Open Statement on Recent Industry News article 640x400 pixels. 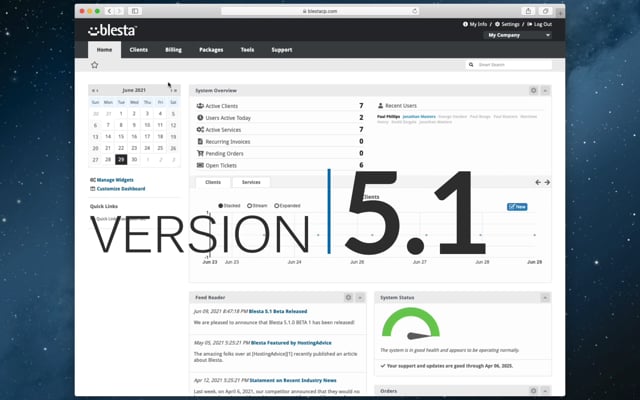pyautogui.click(x=293, y=380)
